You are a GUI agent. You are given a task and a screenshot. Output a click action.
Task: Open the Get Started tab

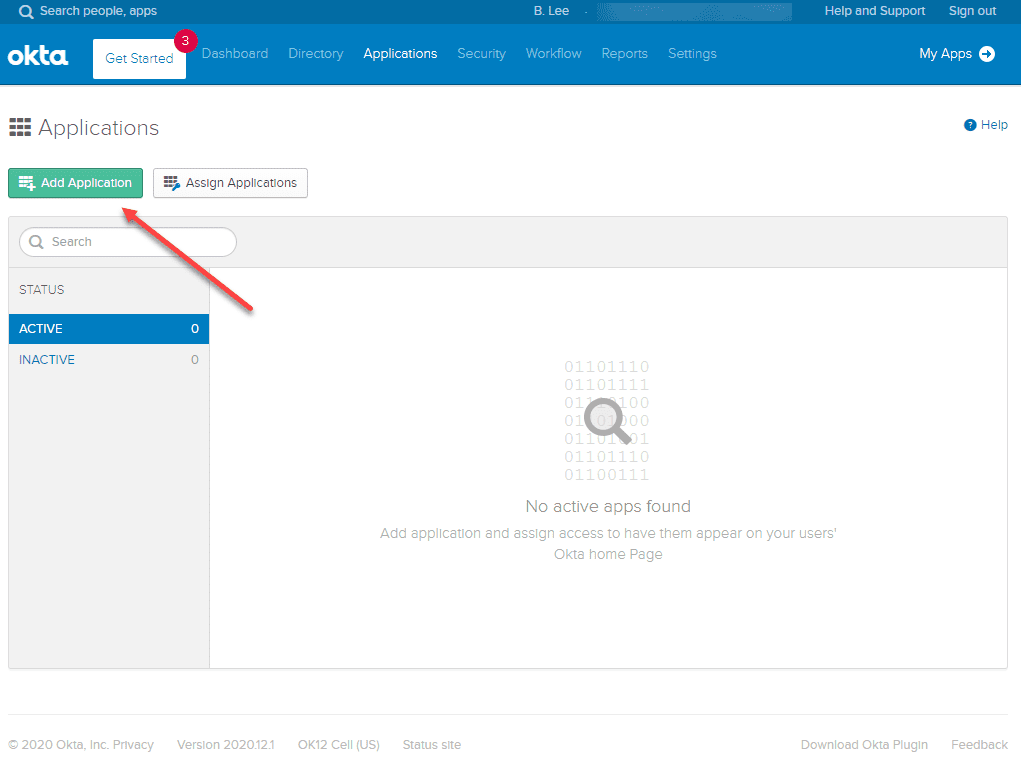tap(139, 59)
